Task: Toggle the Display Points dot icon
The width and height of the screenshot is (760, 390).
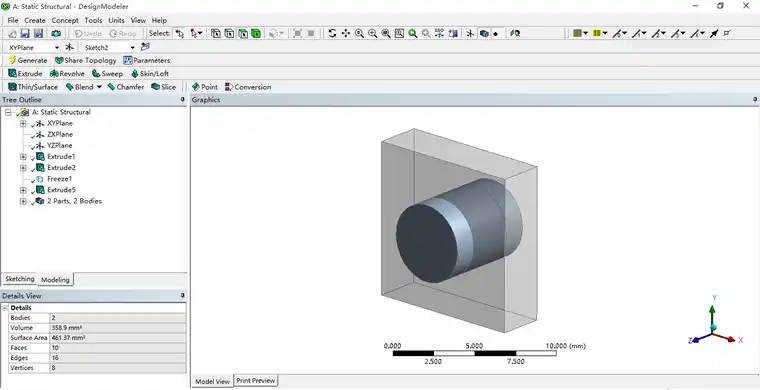Action: [495, 34]
